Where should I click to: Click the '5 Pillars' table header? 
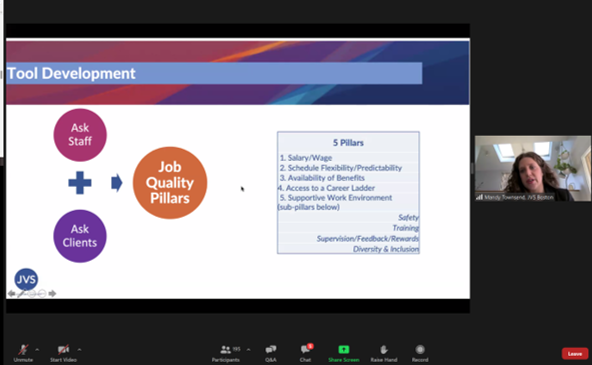tap(348, 143)
